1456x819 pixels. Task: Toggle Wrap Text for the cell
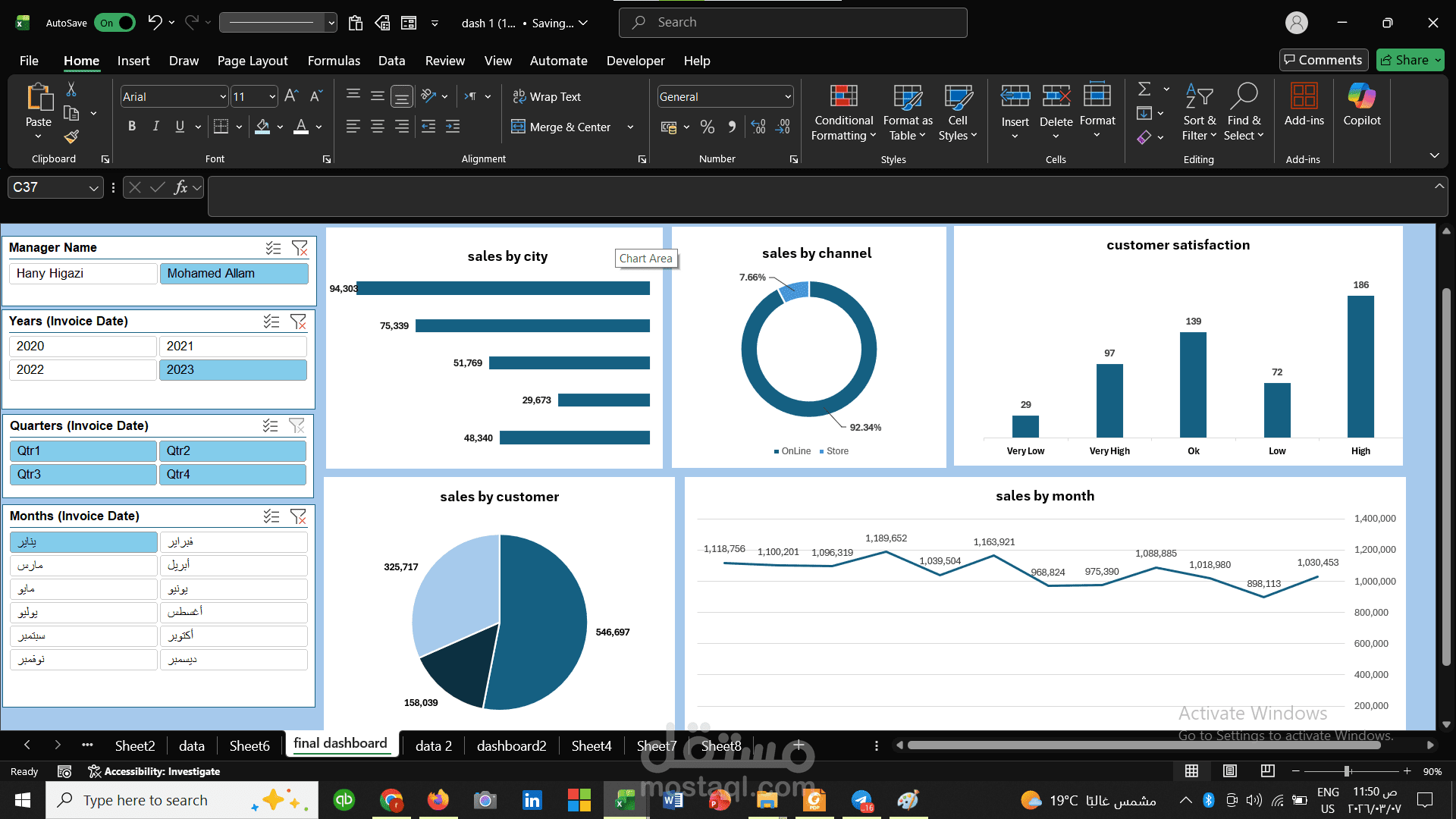point(547,96)
